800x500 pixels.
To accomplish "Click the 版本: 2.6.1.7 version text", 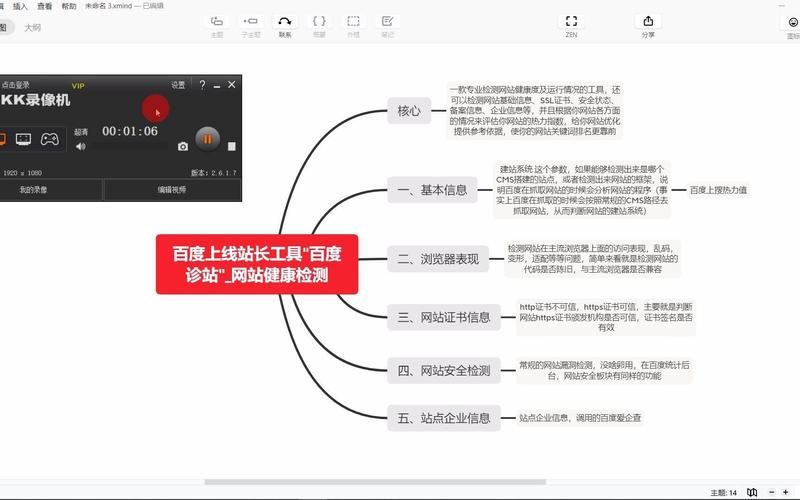I will pos(213,173).
